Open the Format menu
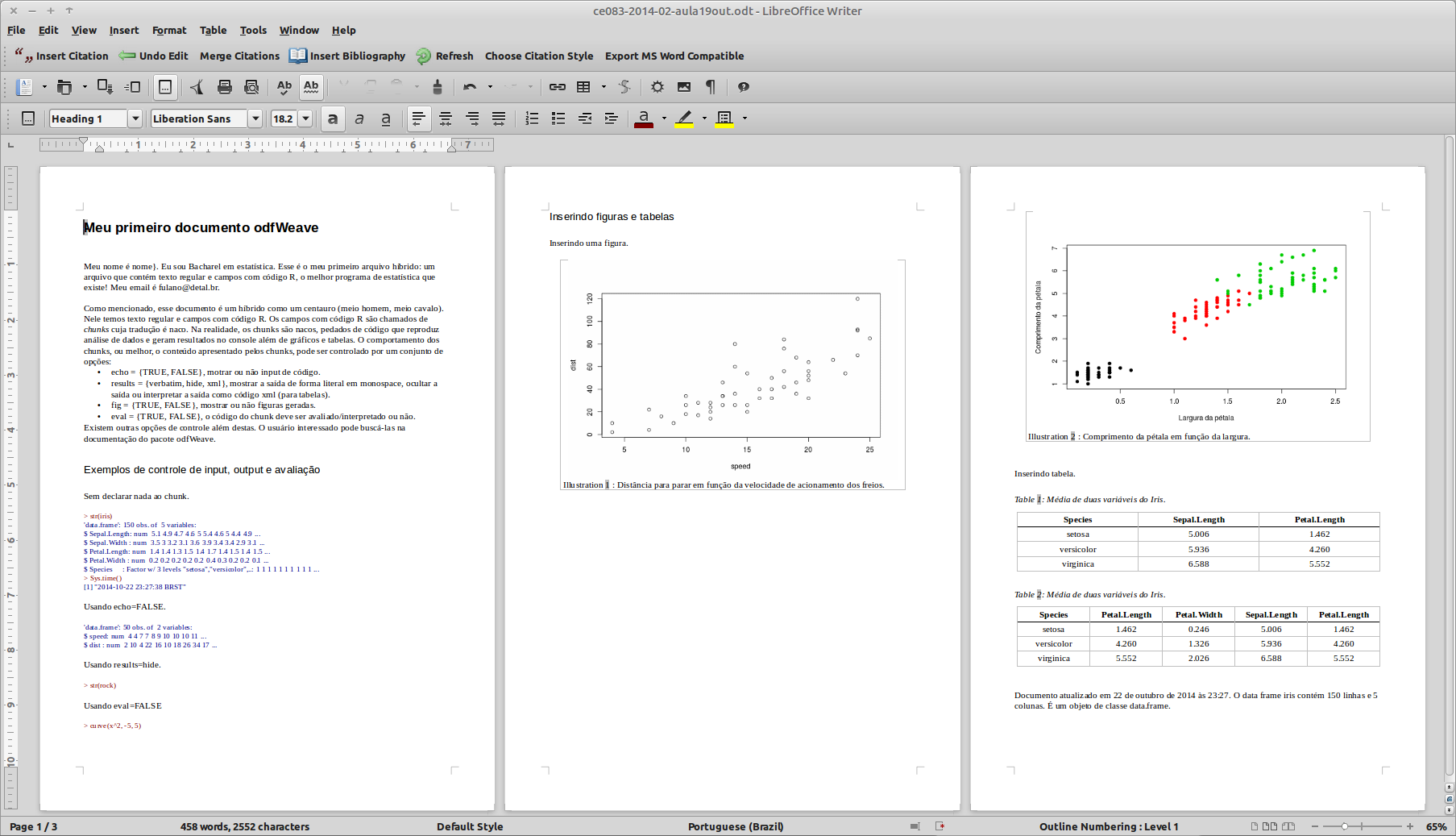Screen dimensions: 1456x836 pyautogui.click(x=169, y=30)
